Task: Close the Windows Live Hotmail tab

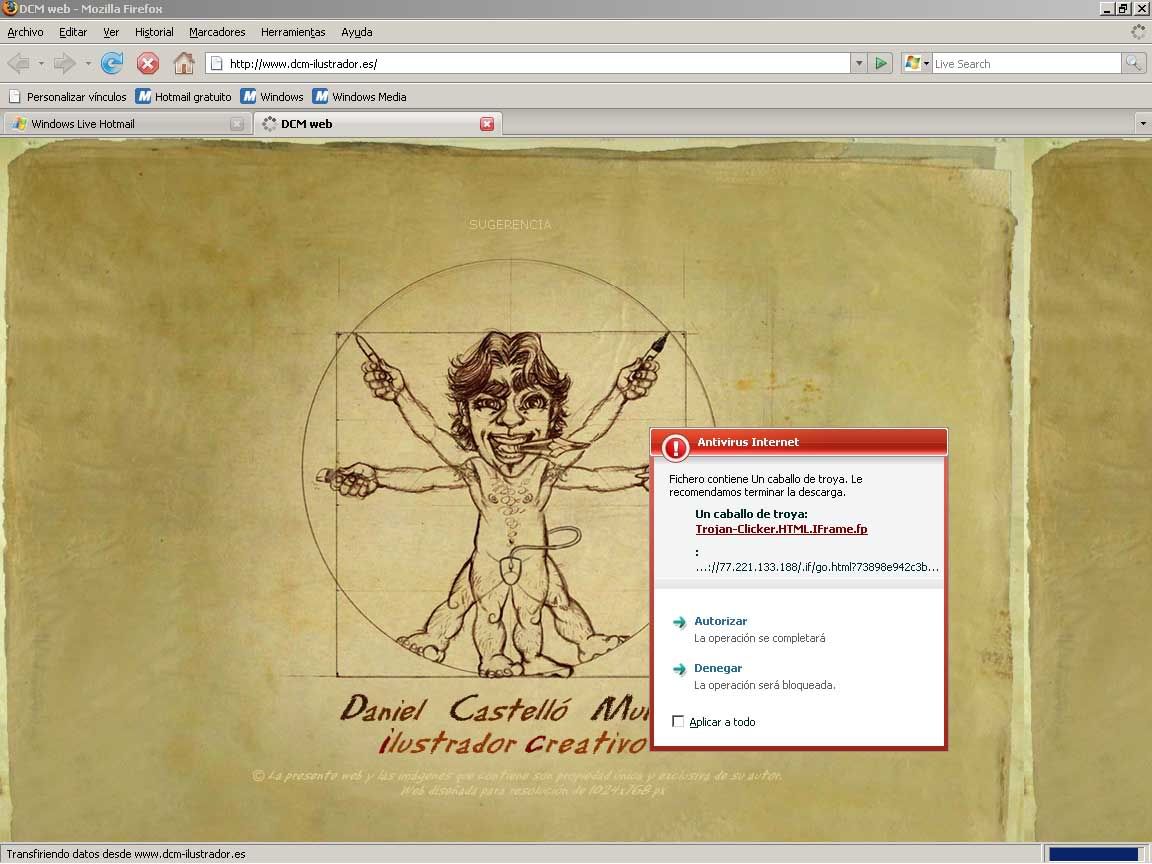Action: (x=237, y=124)
